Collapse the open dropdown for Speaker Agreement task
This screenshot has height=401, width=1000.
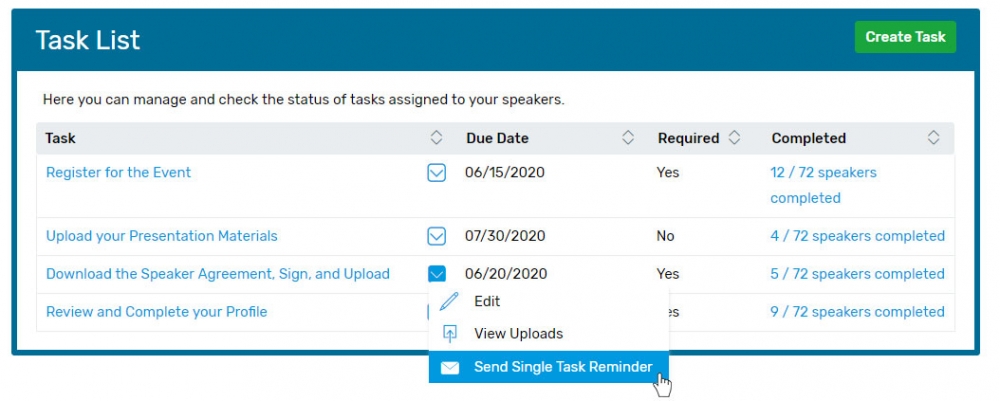point(436,274)
